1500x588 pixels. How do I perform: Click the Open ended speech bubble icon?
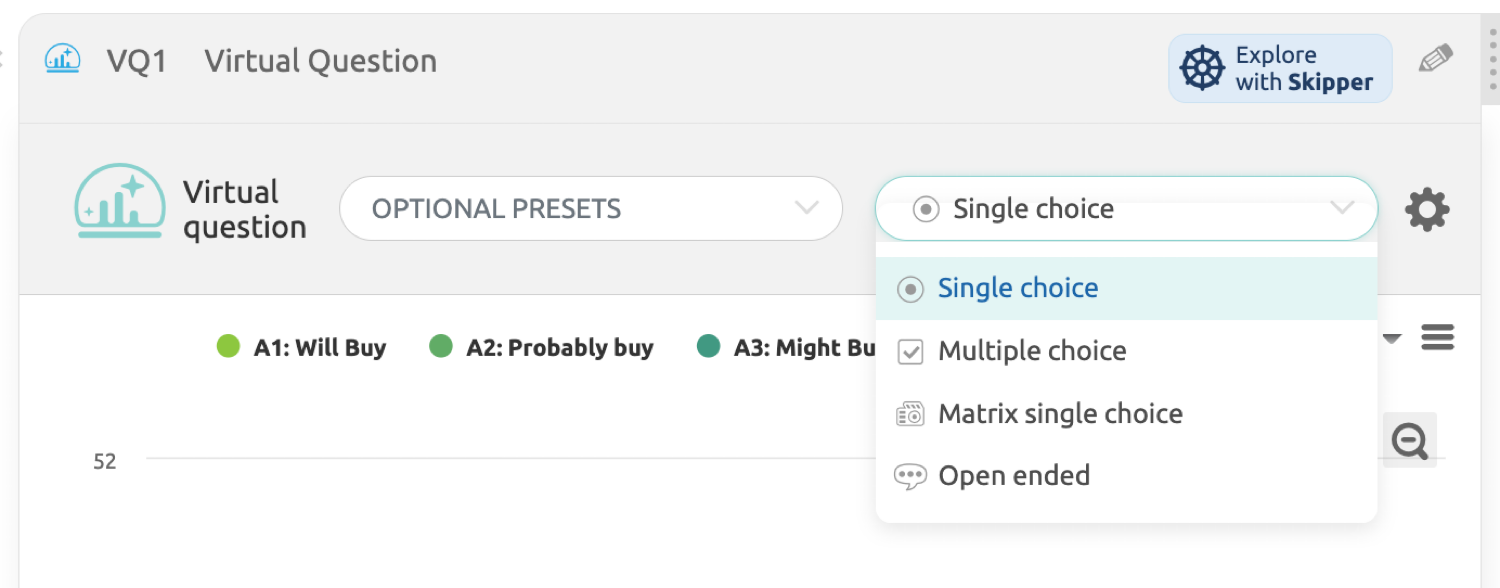[910, 477]
